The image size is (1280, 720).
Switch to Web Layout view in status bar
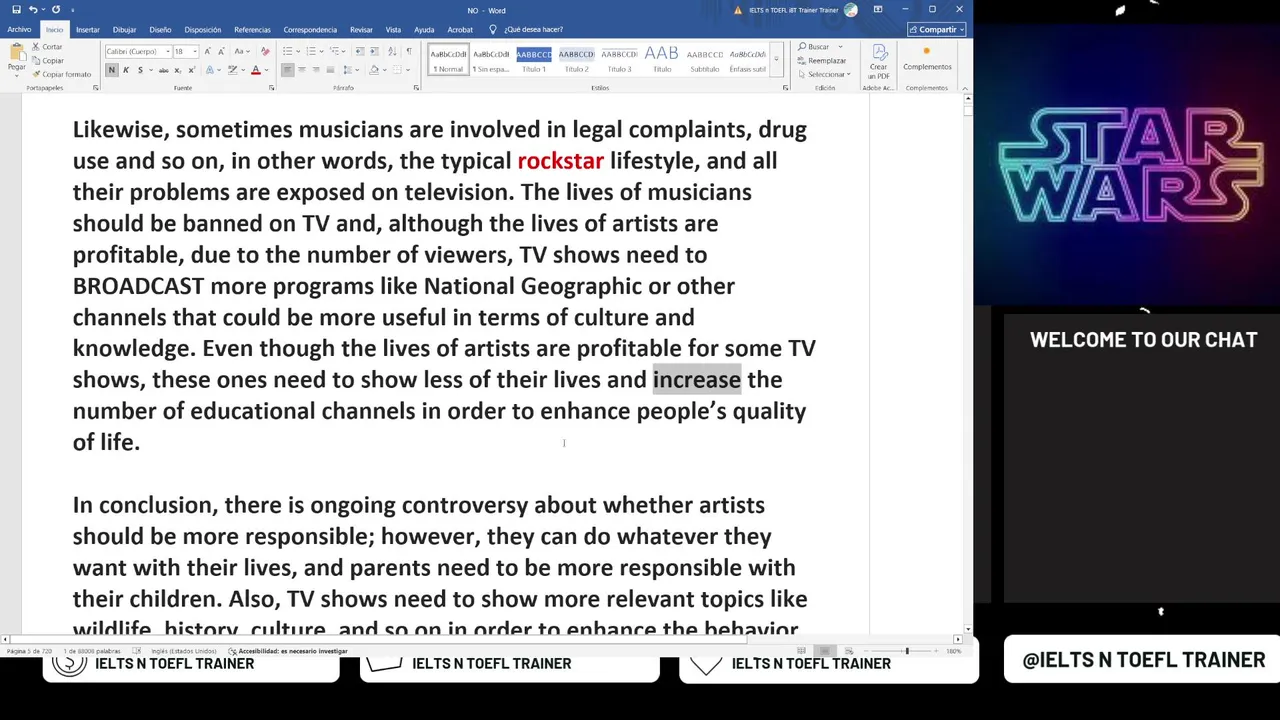pos(848,651)
